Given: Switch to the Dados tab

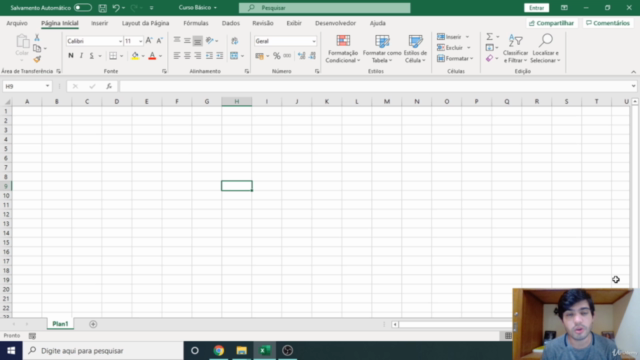Looking at the screenshot, I should click(231, 23).
